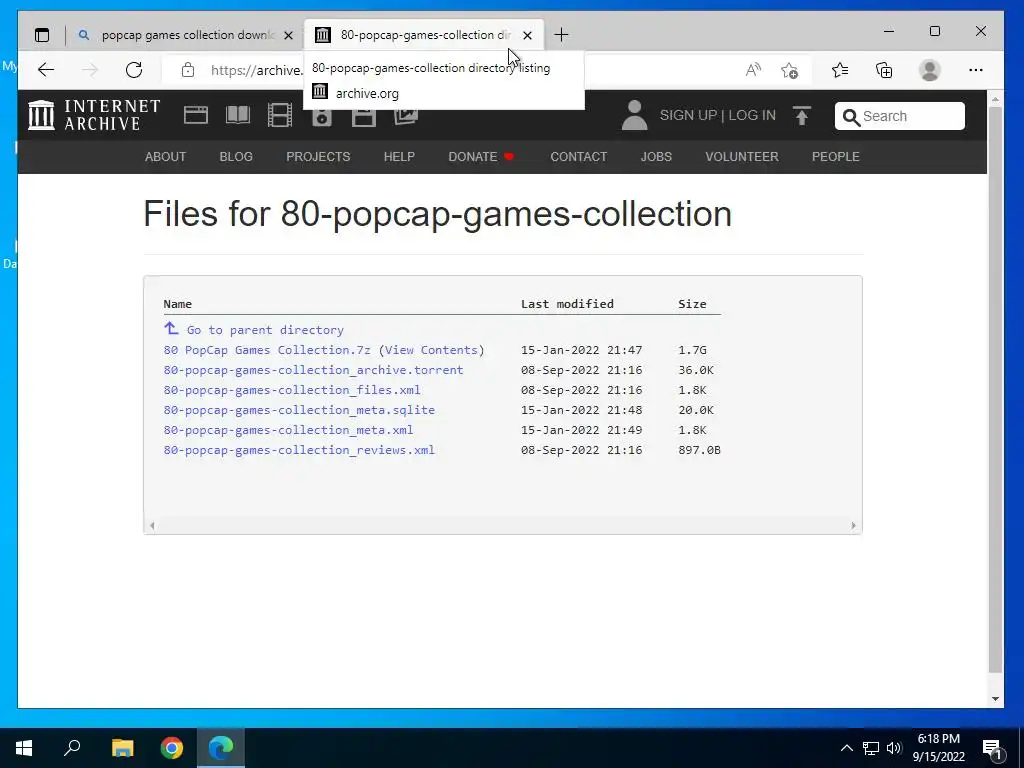Viewport: 1024px width, 768px height.
Task: Select the size value 897.0B
Action: 699,450
